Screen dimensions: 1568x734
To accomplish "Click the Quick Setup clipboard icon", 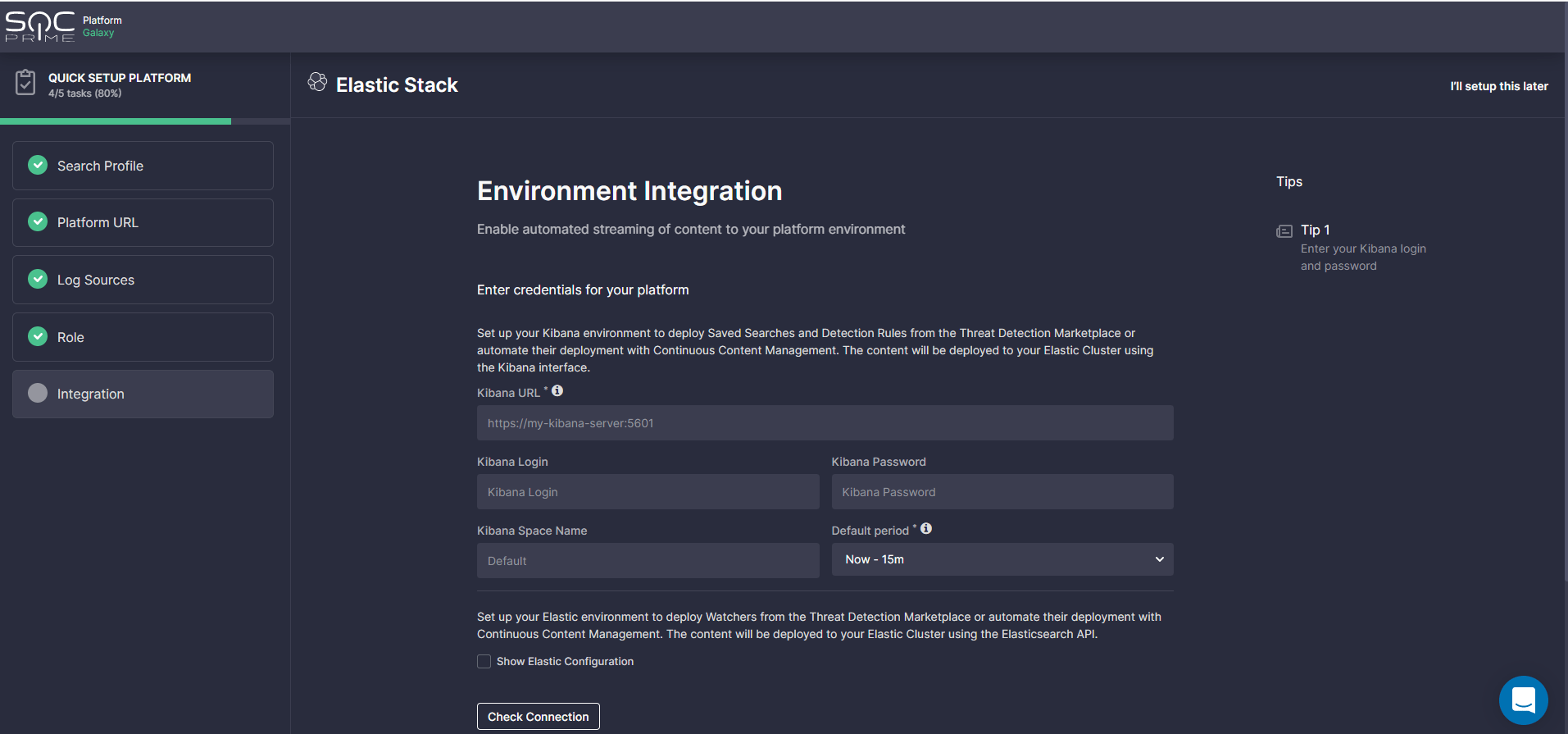I will [x=25, y=83].
